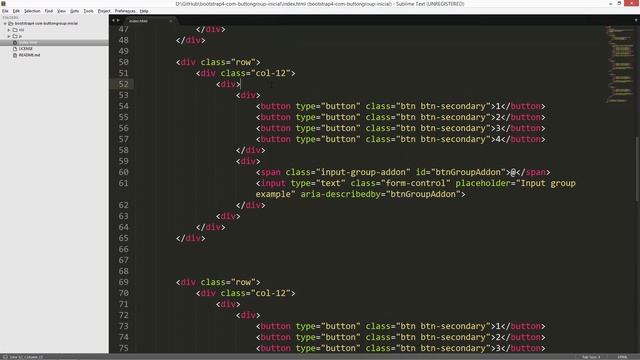Screen dimensions: 640x360
Task: Open README.md in the sidebar
Action: [29, 55]
